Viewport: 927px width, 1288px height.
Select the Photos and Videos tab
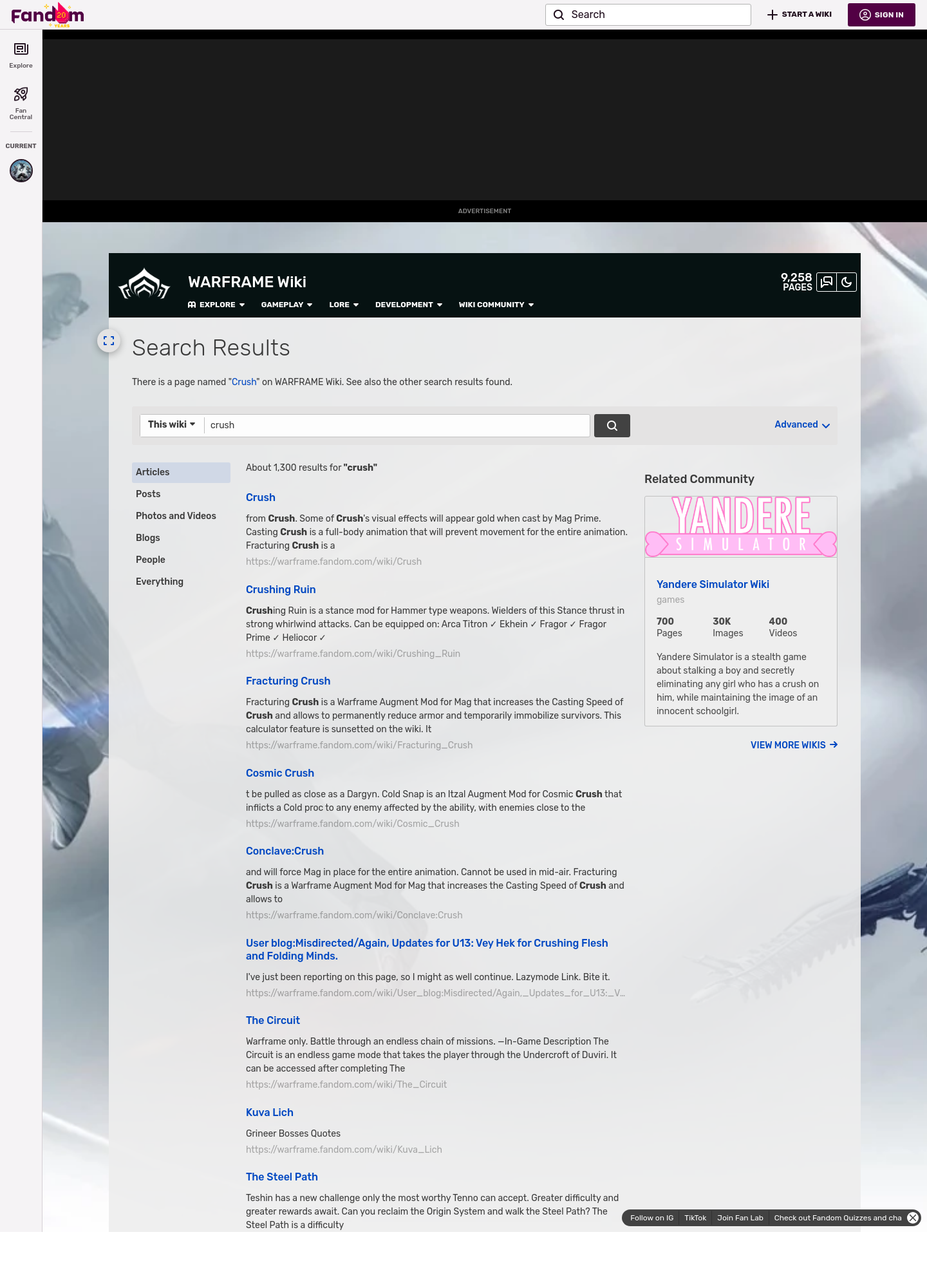(x=176, y=516)
